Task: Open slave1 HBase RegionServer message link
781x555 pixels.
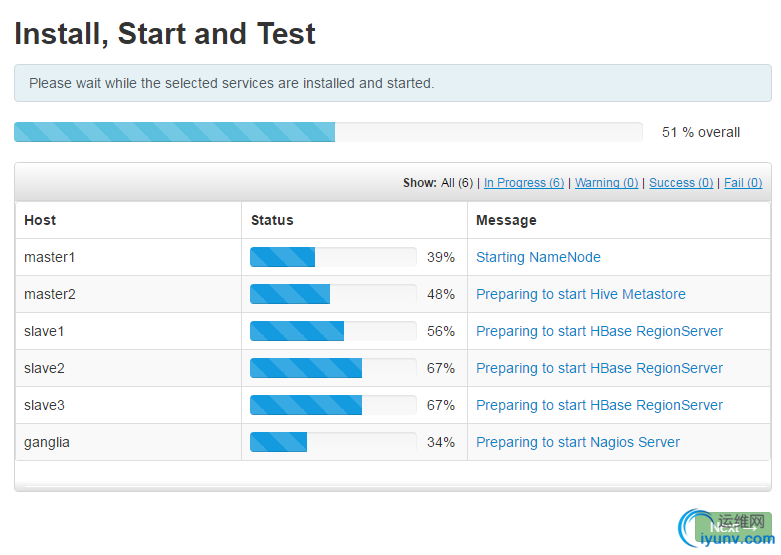Action: 599,331
